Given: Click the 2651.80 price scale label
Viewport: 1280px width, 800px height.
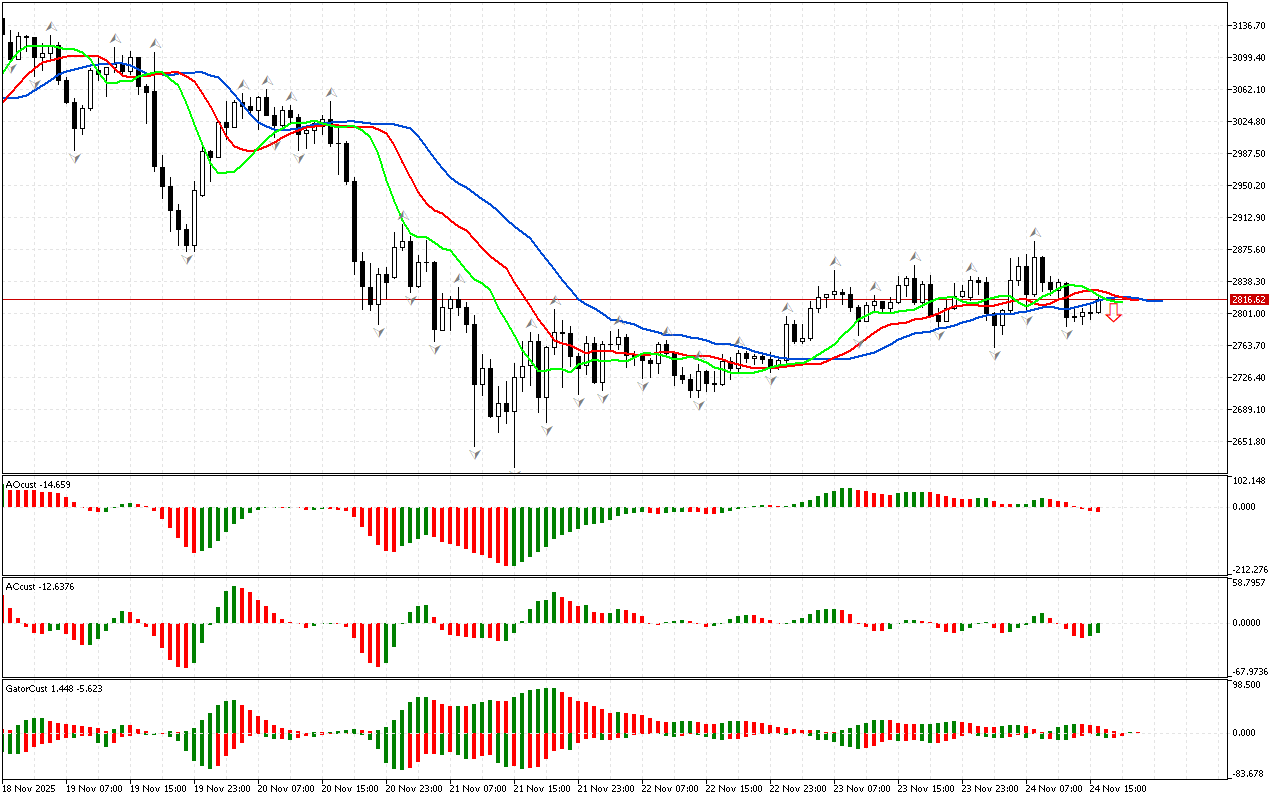Looking at the screenshot, I should pyautogui.click(x=1250, y=442).
